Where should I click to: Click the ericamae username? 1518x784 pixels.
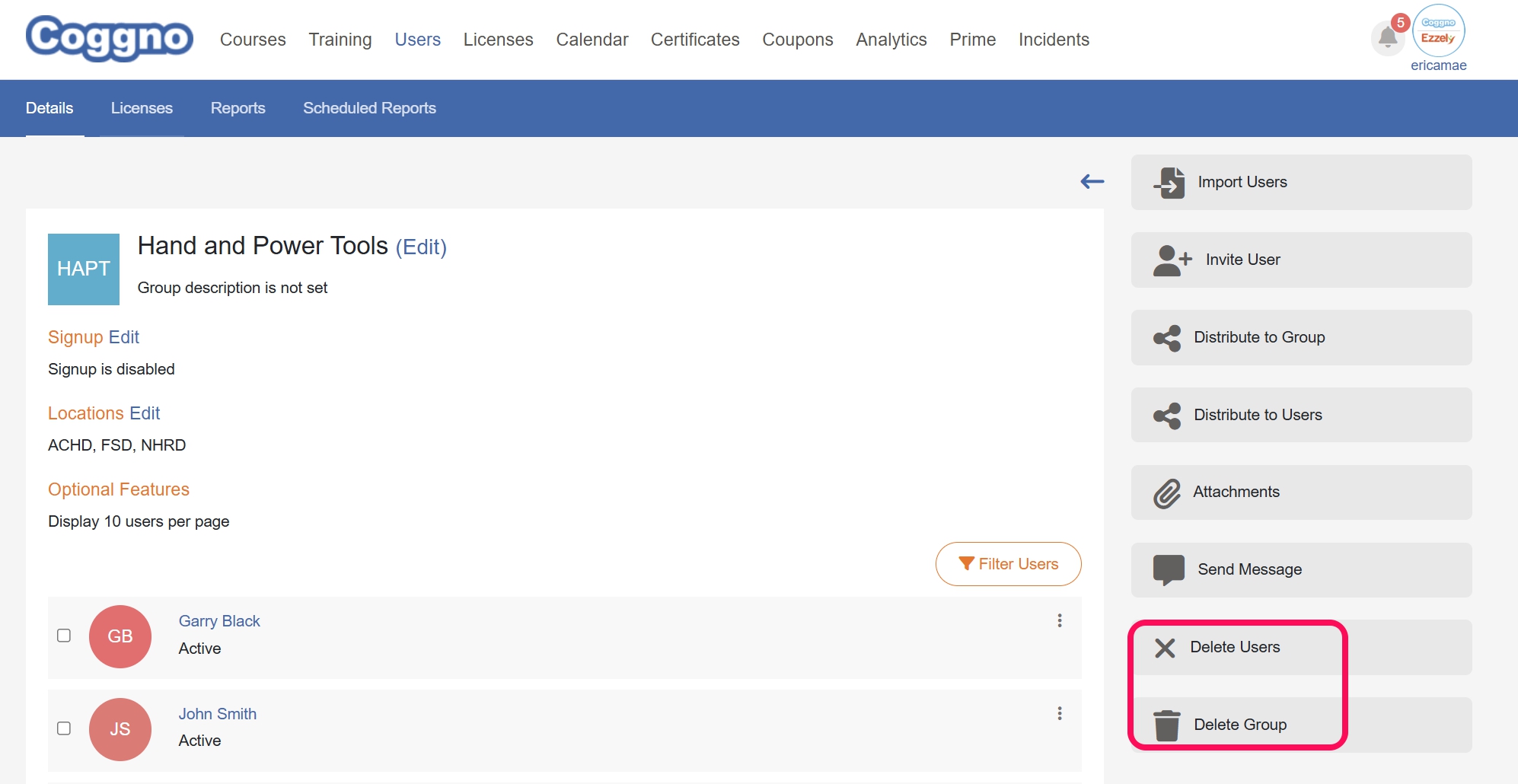click(x=1438, y=65)
